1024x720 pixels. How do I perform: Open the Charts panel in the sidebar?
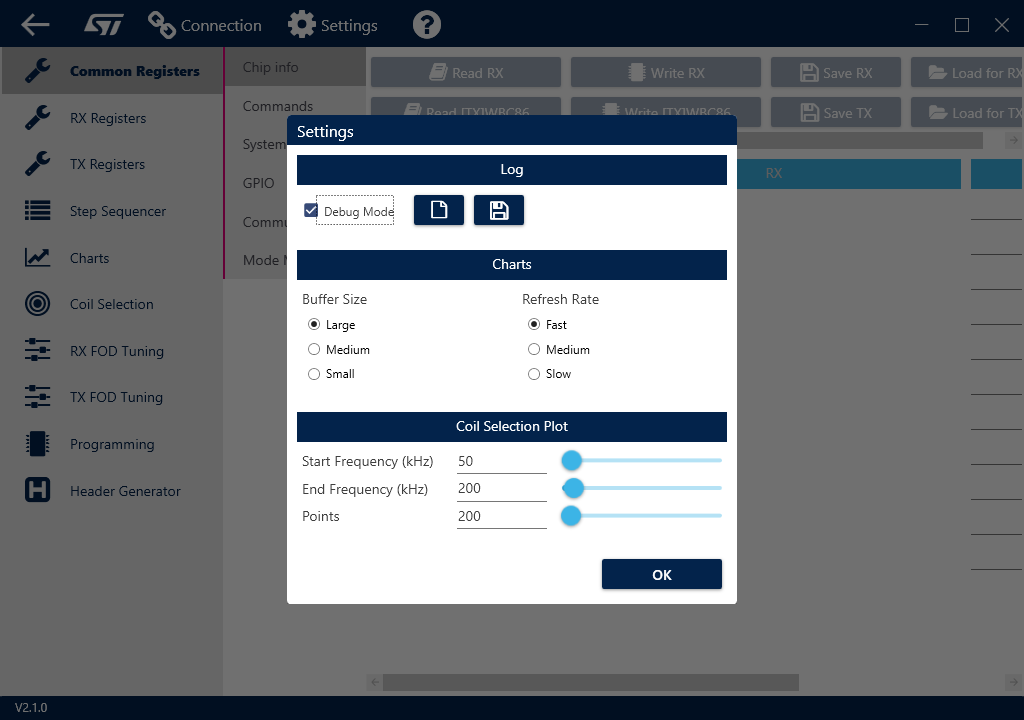[89, 257]
